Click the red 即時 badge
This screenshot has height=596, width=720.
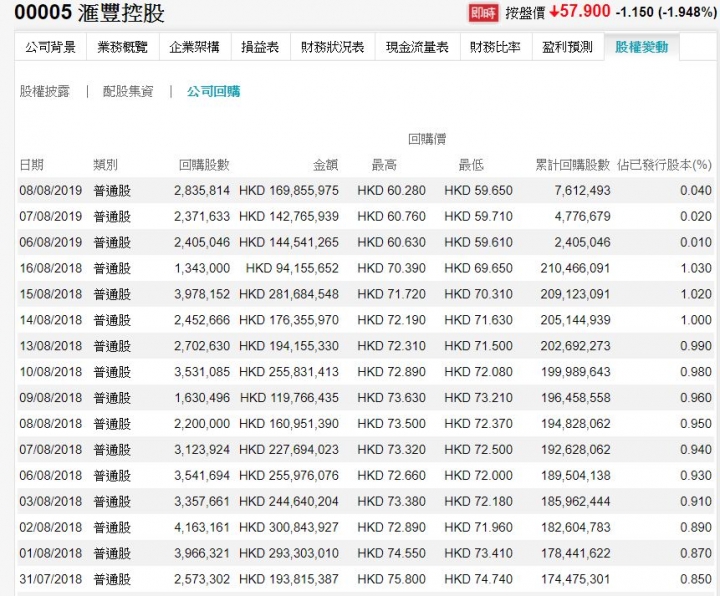click(x=484, y=13)
